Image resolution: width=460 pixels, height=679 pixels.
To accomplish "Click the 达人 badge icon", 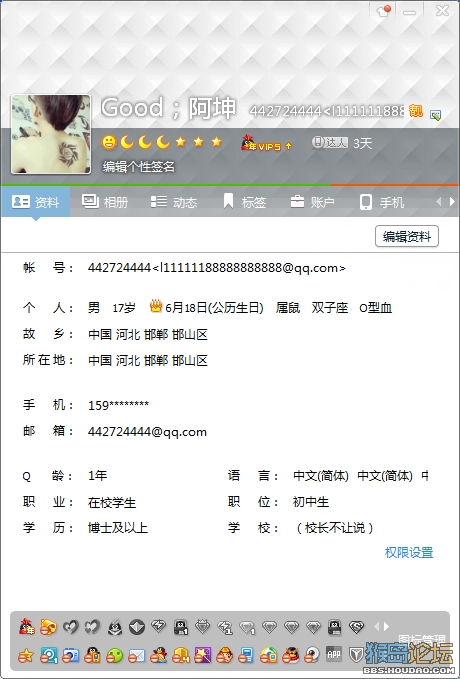I will click(x=330, y=142).
